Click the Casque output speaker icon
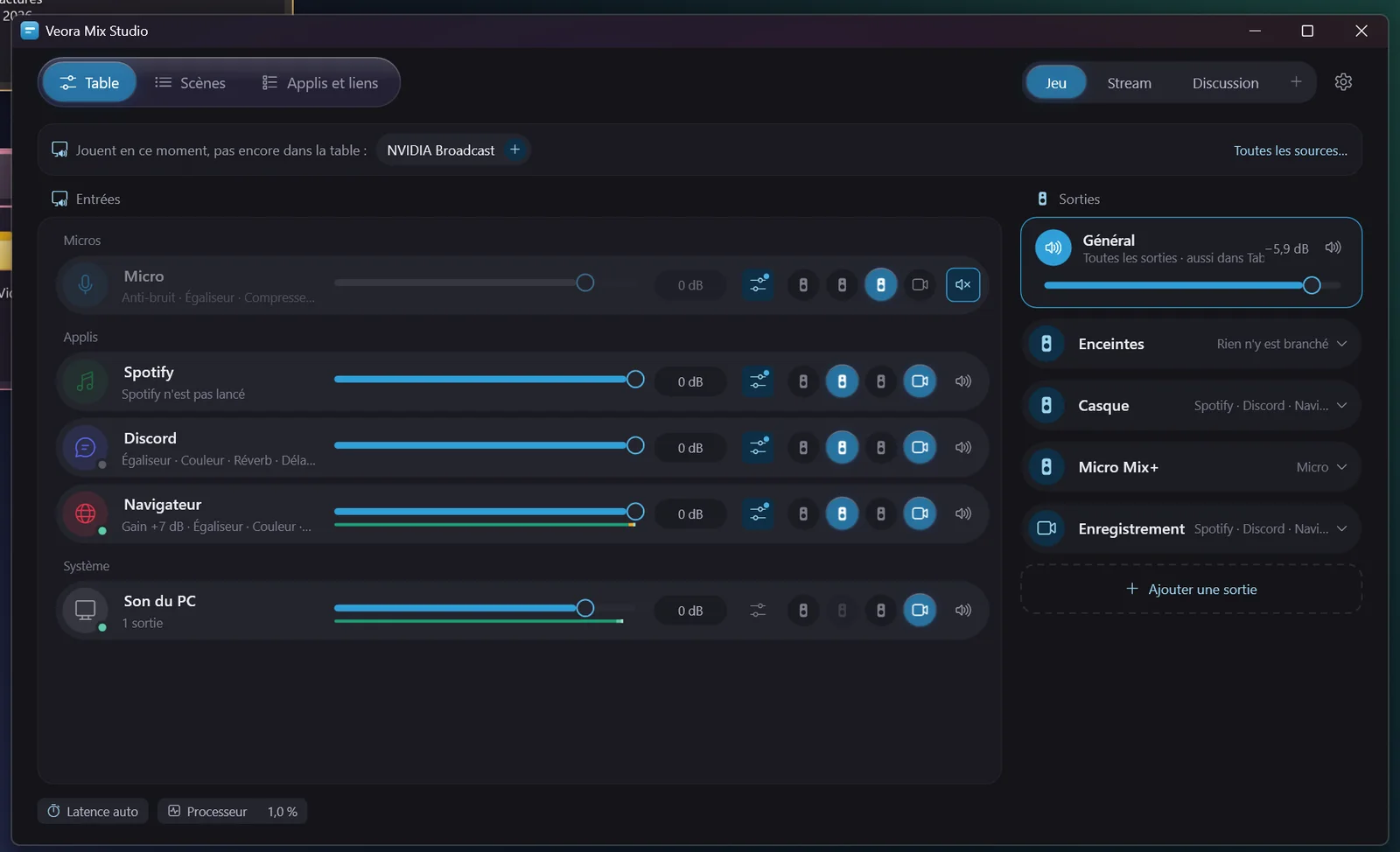 coord(1046,405)
